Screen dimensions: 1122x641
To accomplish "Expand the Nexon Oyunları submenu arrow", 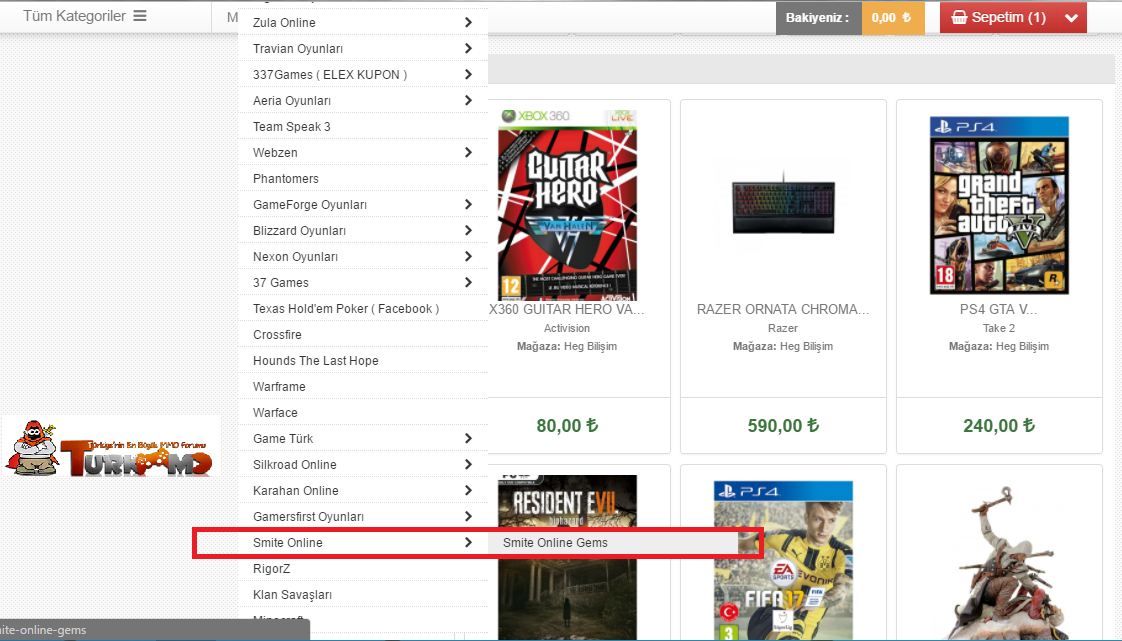I will [x=468, y=256].
